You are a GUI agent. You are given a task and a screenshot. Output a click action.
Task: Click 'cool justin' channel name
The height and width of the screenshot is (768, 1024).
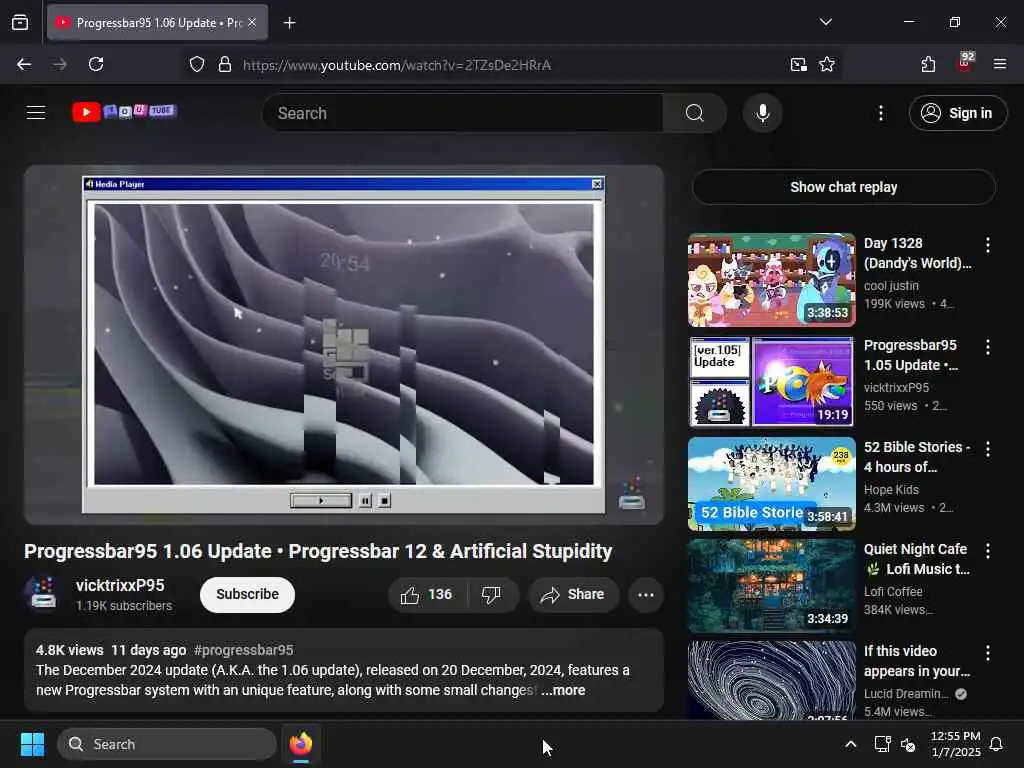pos(891,285)
